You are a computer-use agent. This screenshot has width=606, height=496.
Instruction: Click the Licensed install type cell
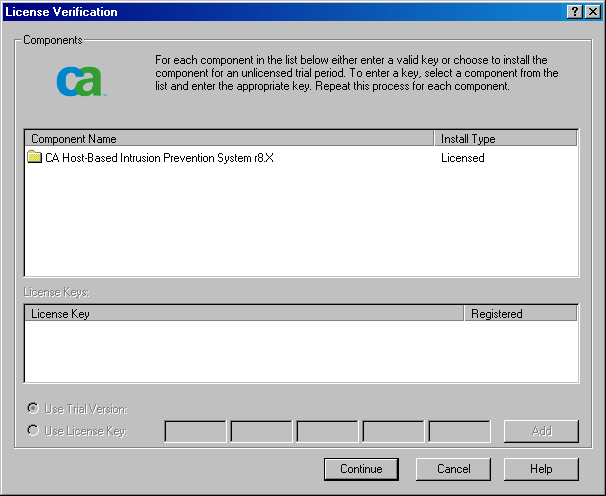pos(463,158)
